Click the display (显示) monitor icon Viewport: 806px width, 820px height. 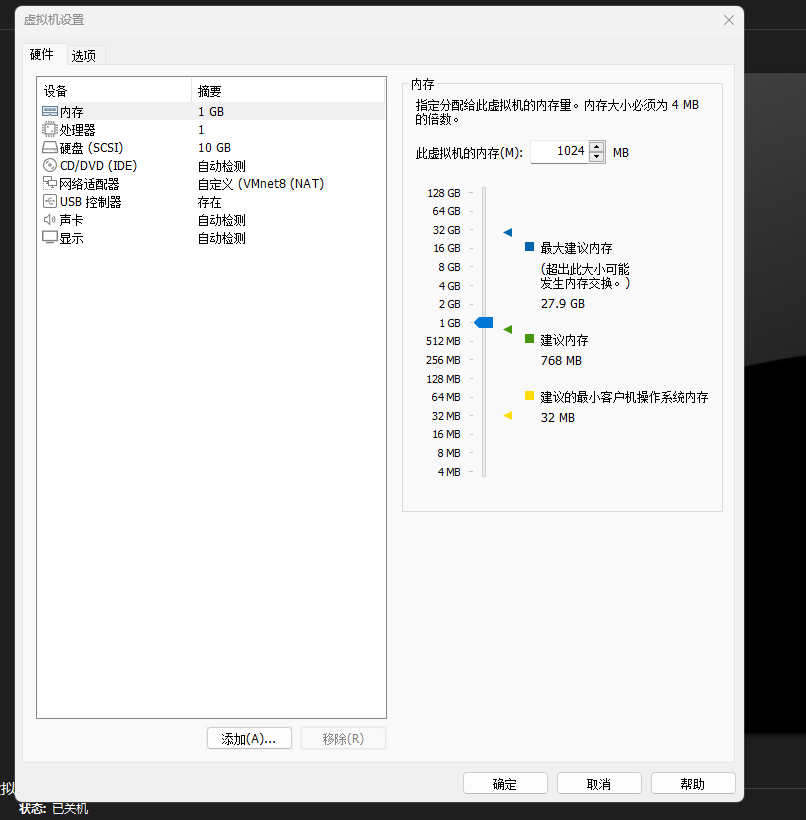tap(50, 237)
